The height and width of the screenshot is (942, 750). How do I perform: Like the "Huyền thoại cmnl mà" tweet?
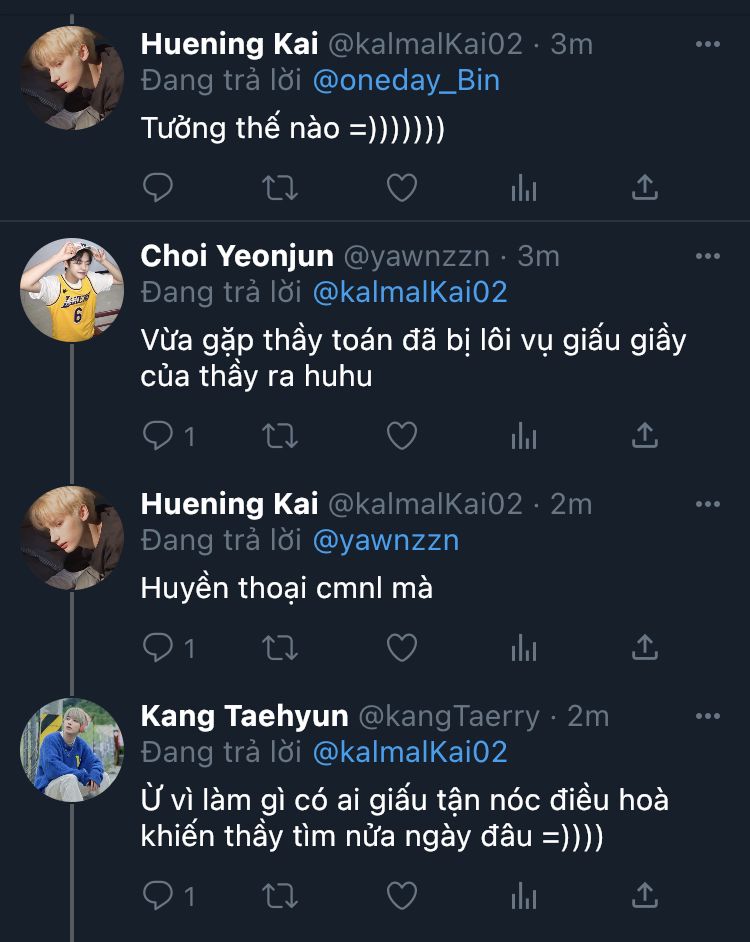click(x=402, y=648)
